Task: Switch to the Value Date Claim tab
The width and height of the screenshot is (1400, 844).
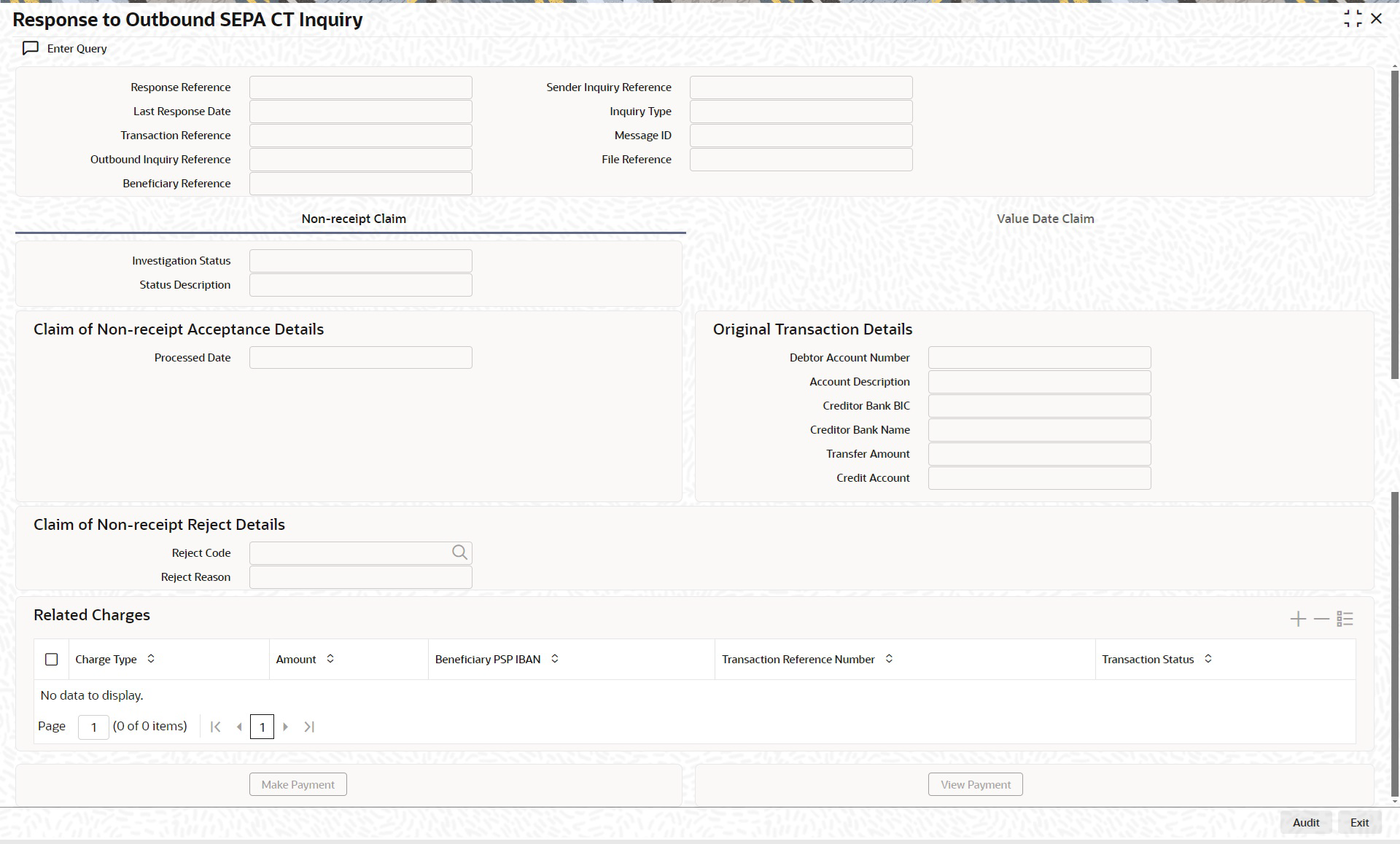Action: 1045,219
